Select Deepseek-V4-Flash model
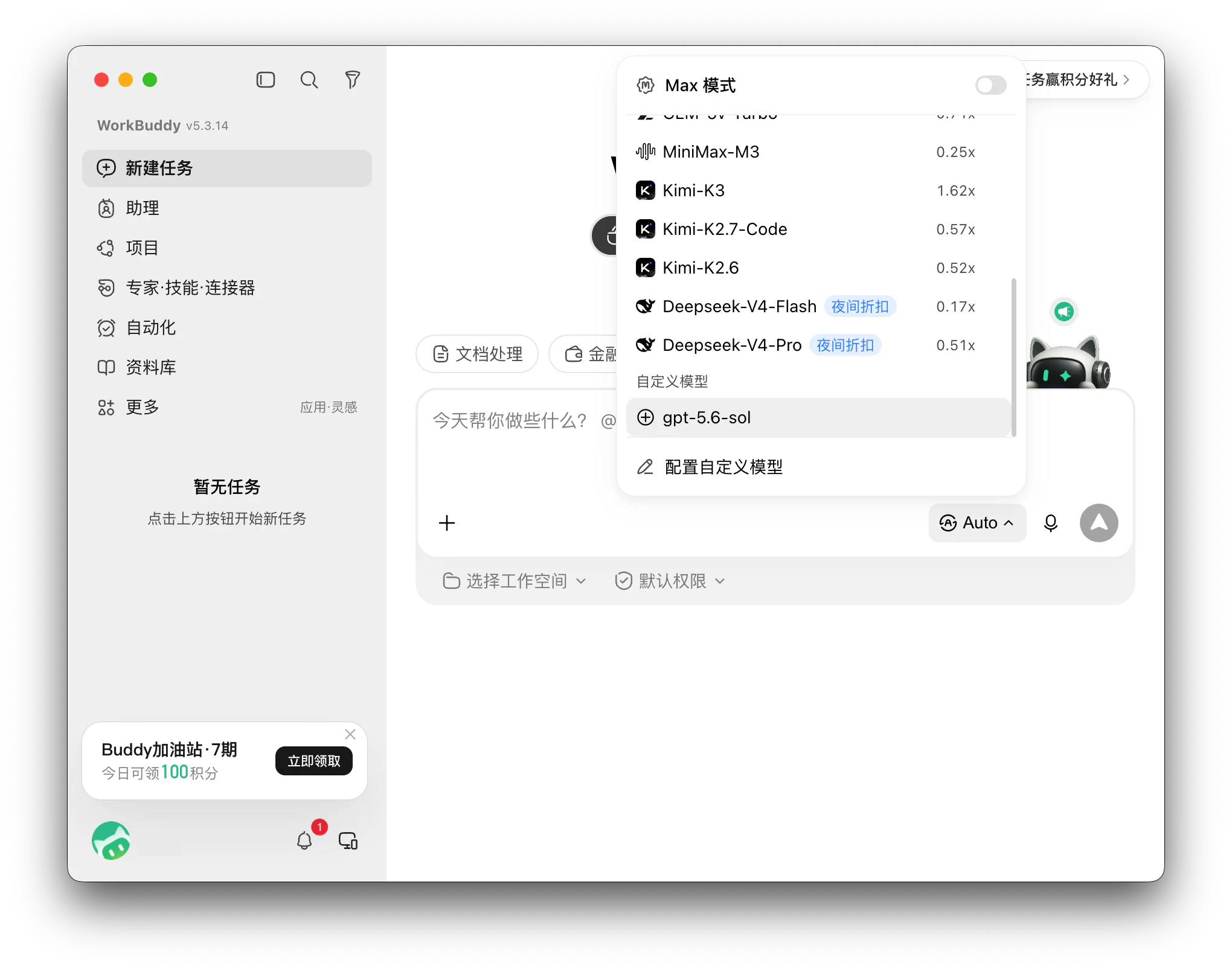 (x=819, y=307)
